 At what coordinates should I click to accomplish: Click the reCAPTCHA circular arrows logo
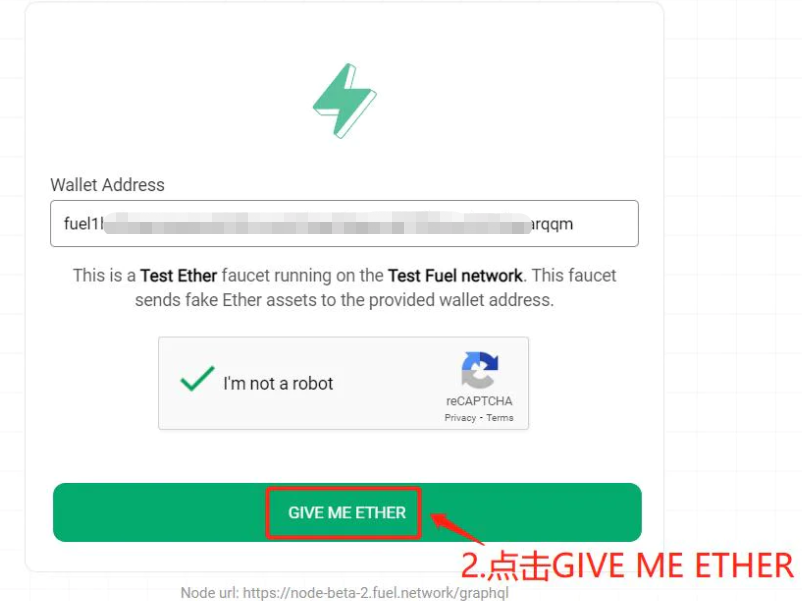click(x=479, y=370)
